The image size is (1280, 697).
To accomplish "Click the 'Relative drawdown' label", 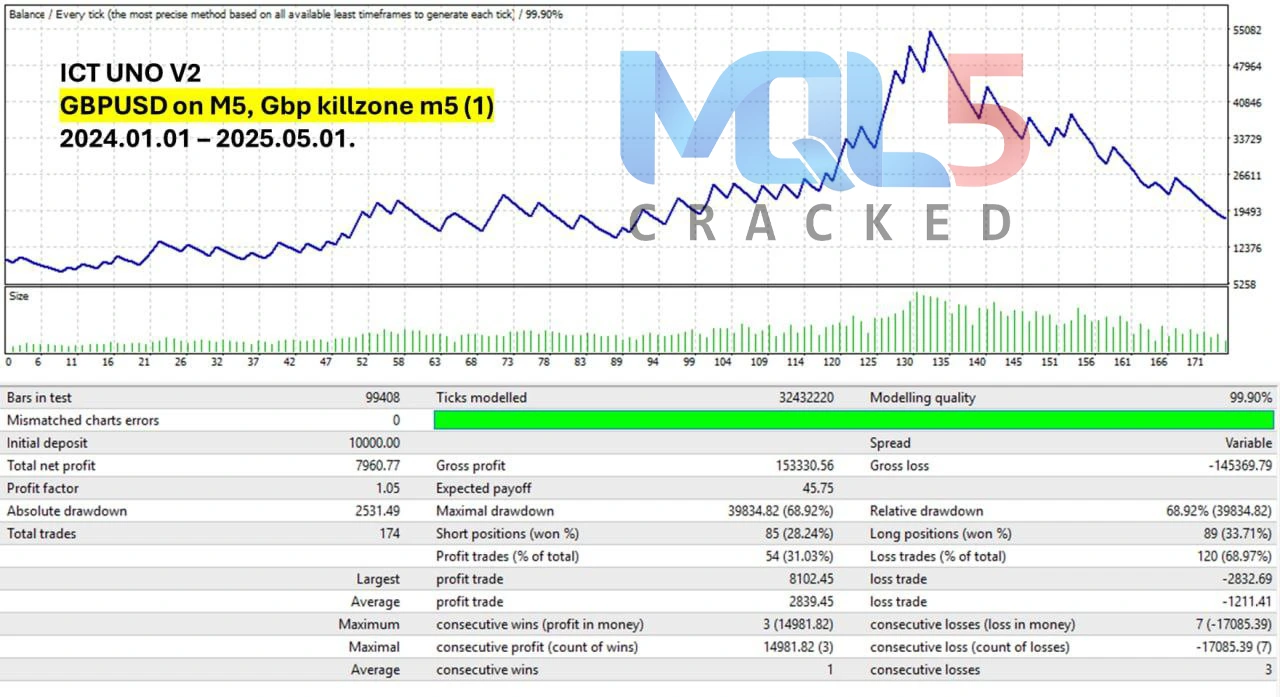I will tap(926, 511).
